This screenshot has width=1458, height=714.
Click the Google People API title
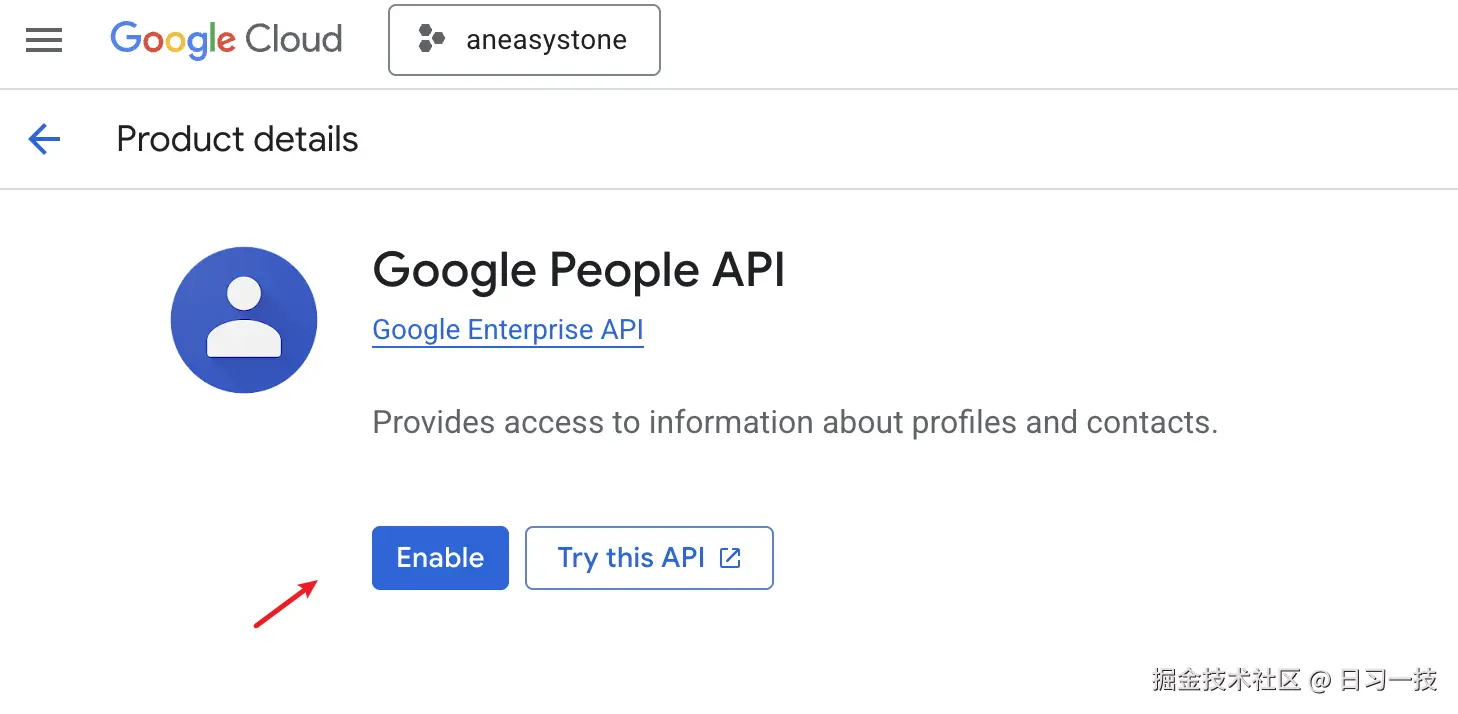[578, 270]
